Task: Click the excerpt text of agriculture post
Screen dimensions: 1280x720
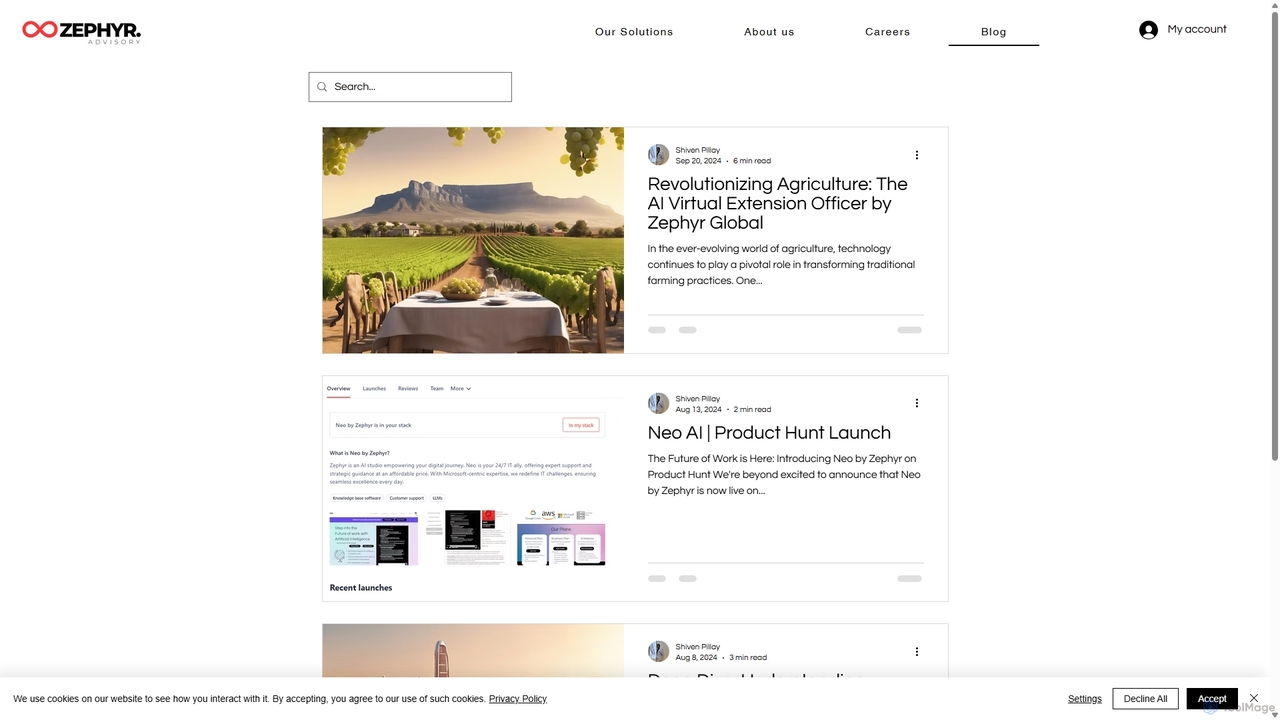Action: pyautogui.click(x=781, y=265)
